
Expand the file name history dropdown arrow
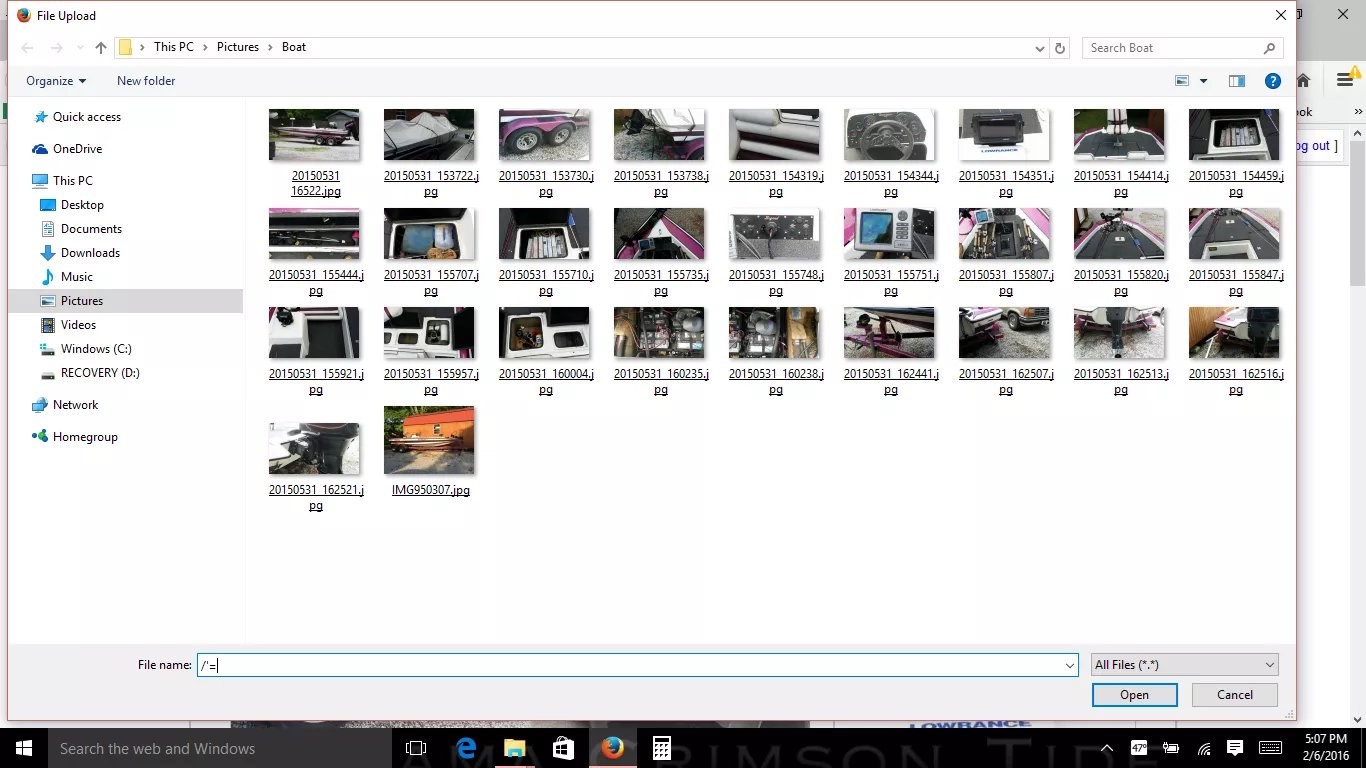click(1070, 665)
